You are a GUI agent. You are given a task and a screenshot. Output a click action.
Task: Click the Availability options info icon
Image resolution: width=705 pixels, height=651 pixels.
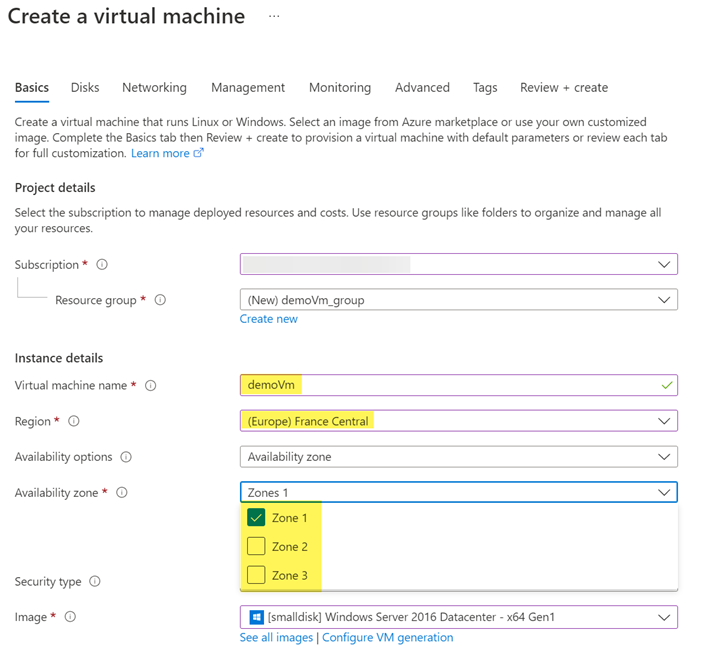pos(126,457)
